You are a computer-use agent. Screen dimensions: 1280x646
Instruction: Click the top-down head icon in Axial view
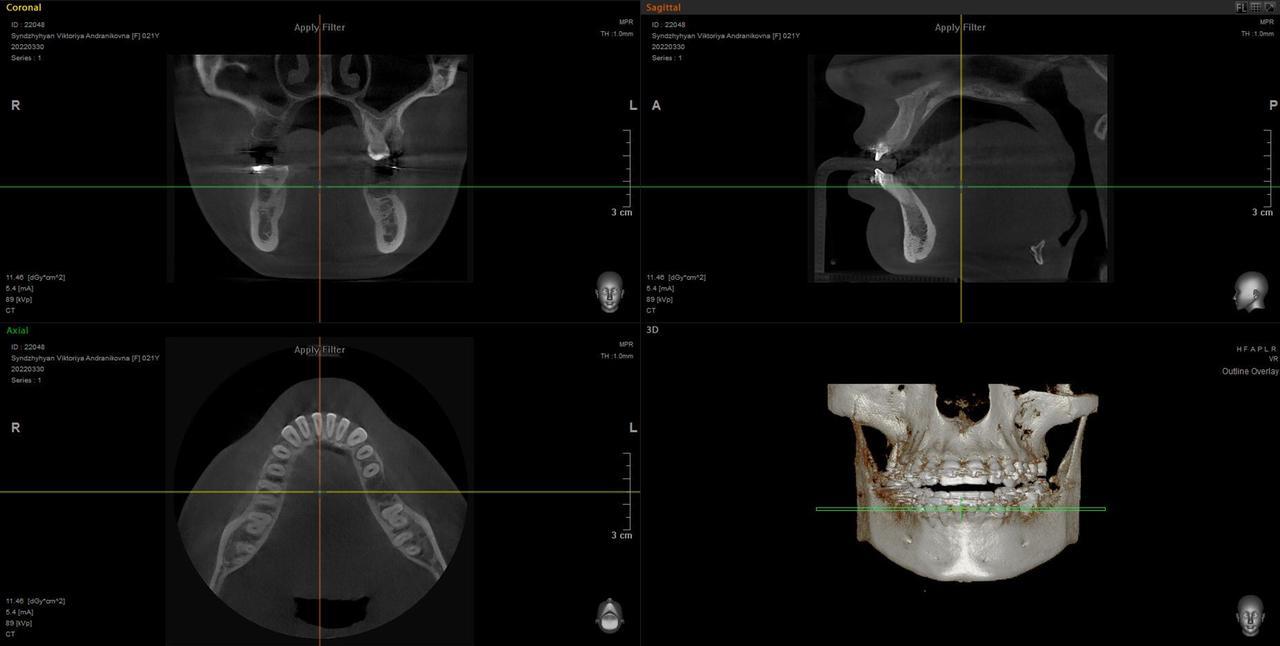608,615
